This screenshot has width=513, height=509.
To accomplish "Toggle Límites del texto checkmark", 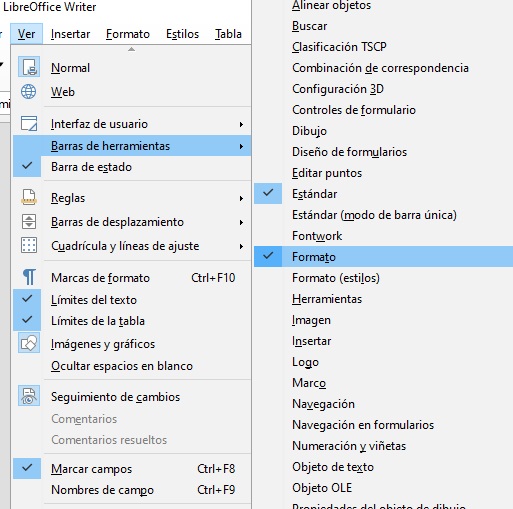I will click(x=27, y=299).
